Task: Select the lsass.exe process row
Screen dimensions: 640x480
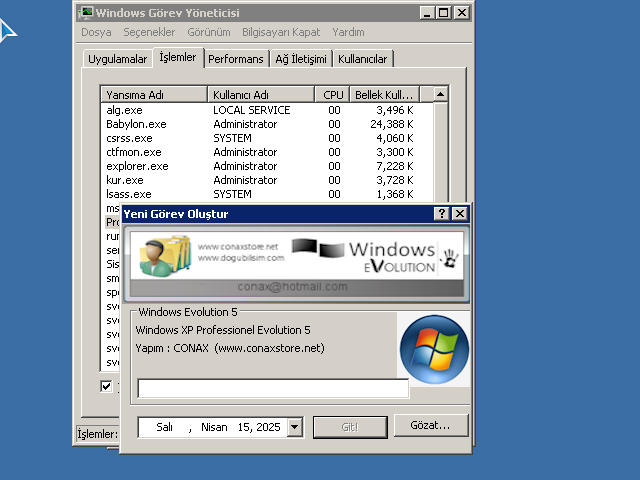Action: 267,194
